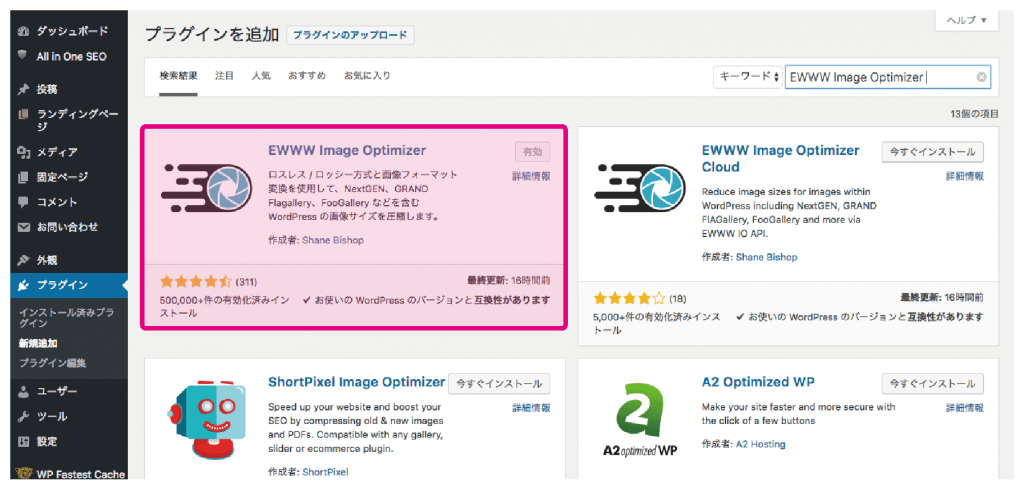The image size is (1024, 489).
Task: Open the コメント menu item
Action: (x=57, y=202)
